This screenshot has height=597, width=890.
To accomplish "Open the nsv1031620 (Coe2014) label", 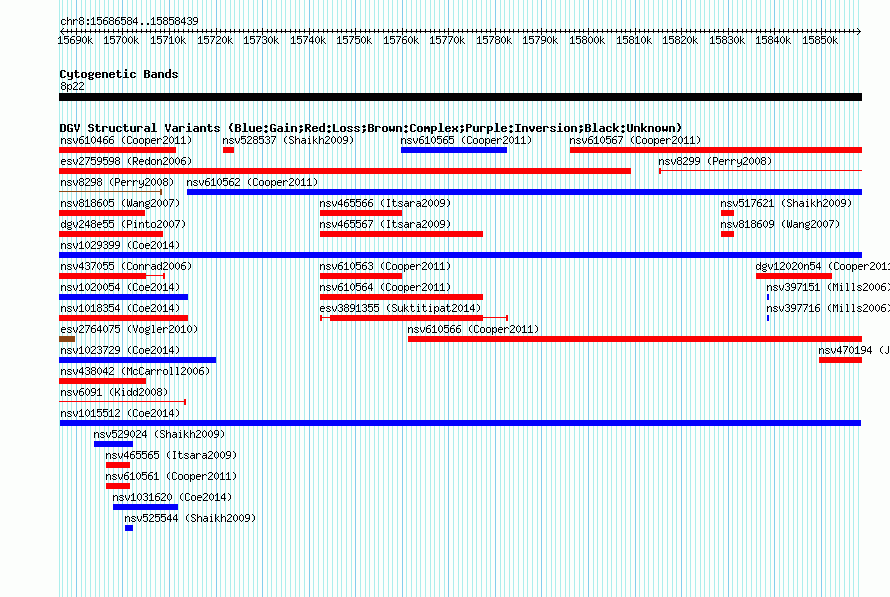I will tap(172, 497).
